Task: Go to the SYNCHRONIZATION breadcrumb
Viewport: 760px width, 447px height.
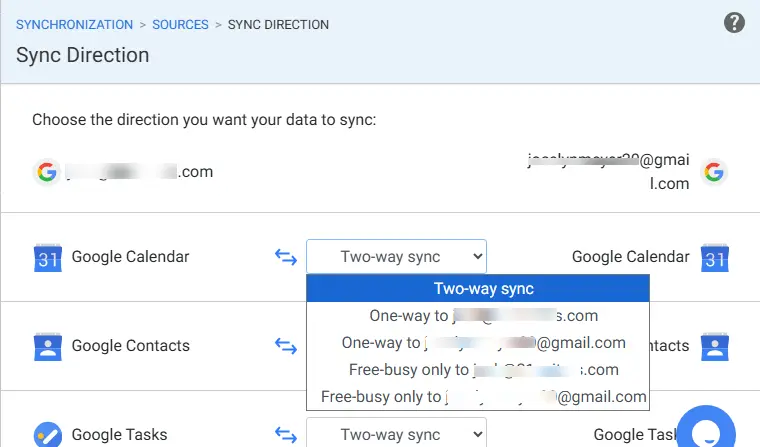Action: click(x=74, y=24)
